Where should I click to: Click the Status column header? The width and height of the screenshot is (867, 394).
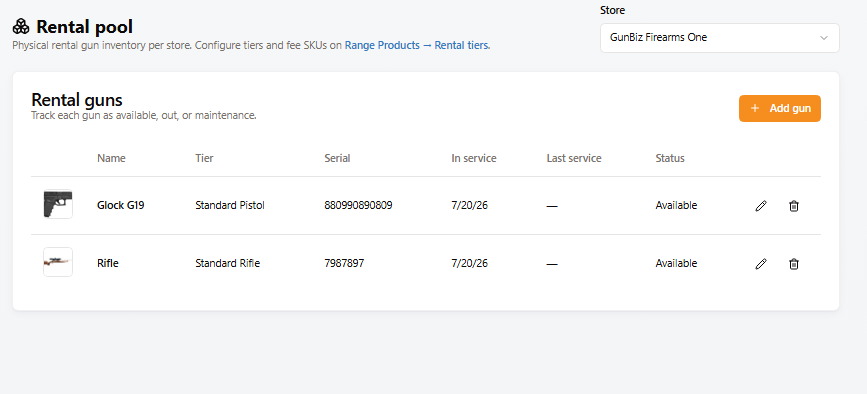click(x=670, y=158)
